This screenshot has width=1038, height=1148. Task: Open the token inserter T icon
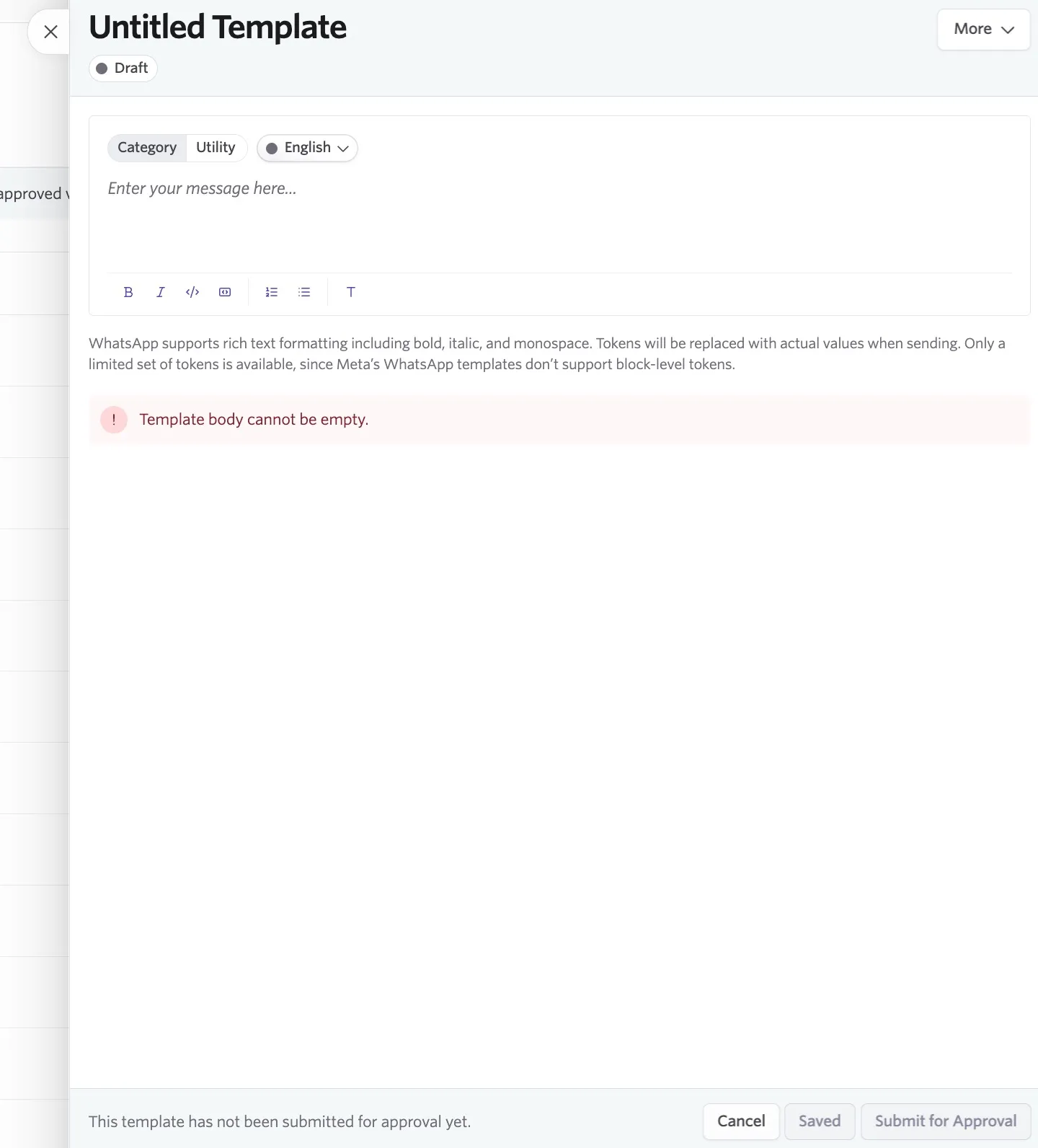pos(351,292)
